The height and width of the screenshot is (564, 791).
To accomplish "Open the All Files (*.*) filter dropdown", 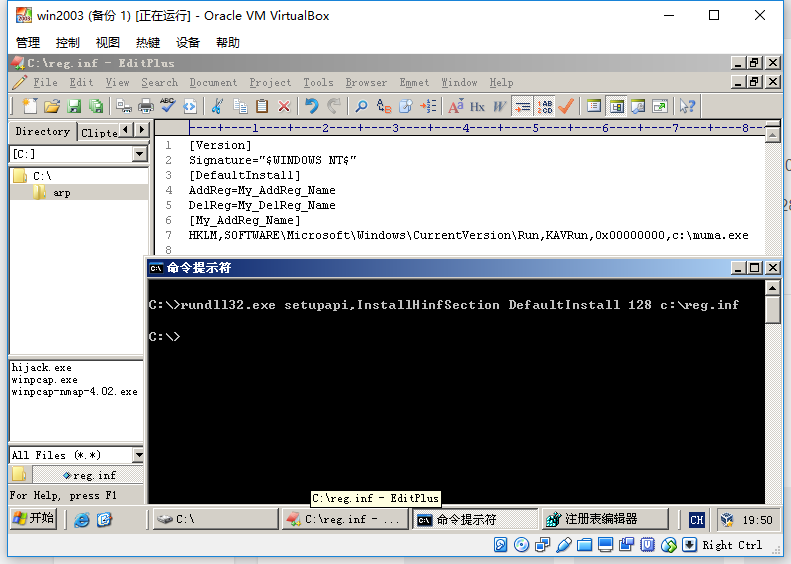I will tap(138, 455).
